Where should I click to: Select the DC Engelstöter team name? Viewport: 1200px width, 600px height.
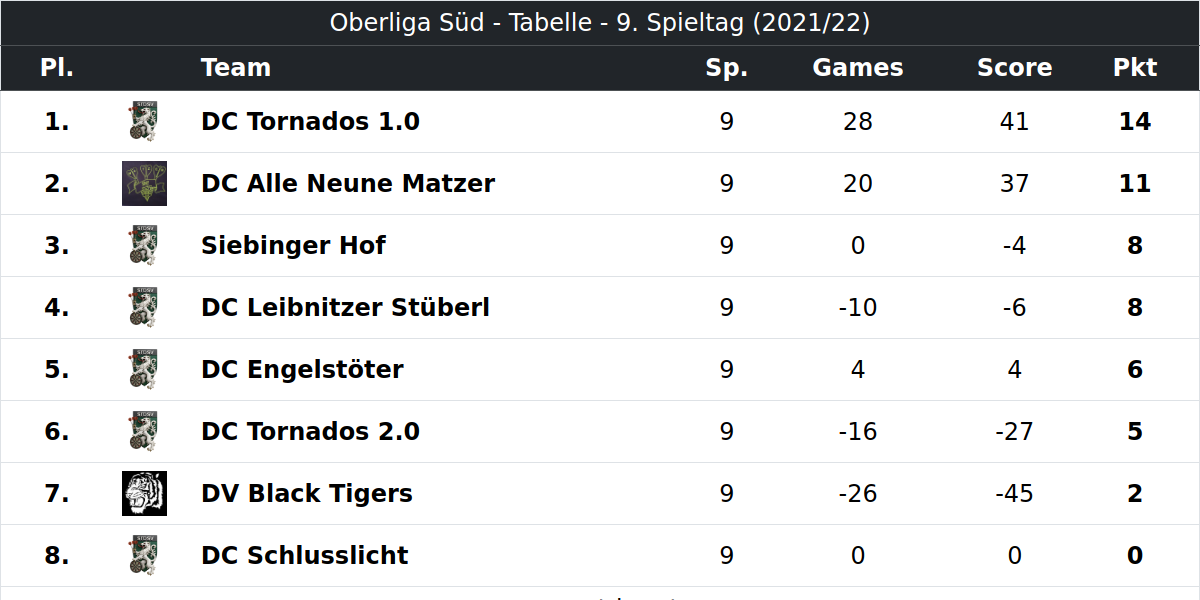coord(302,370)
